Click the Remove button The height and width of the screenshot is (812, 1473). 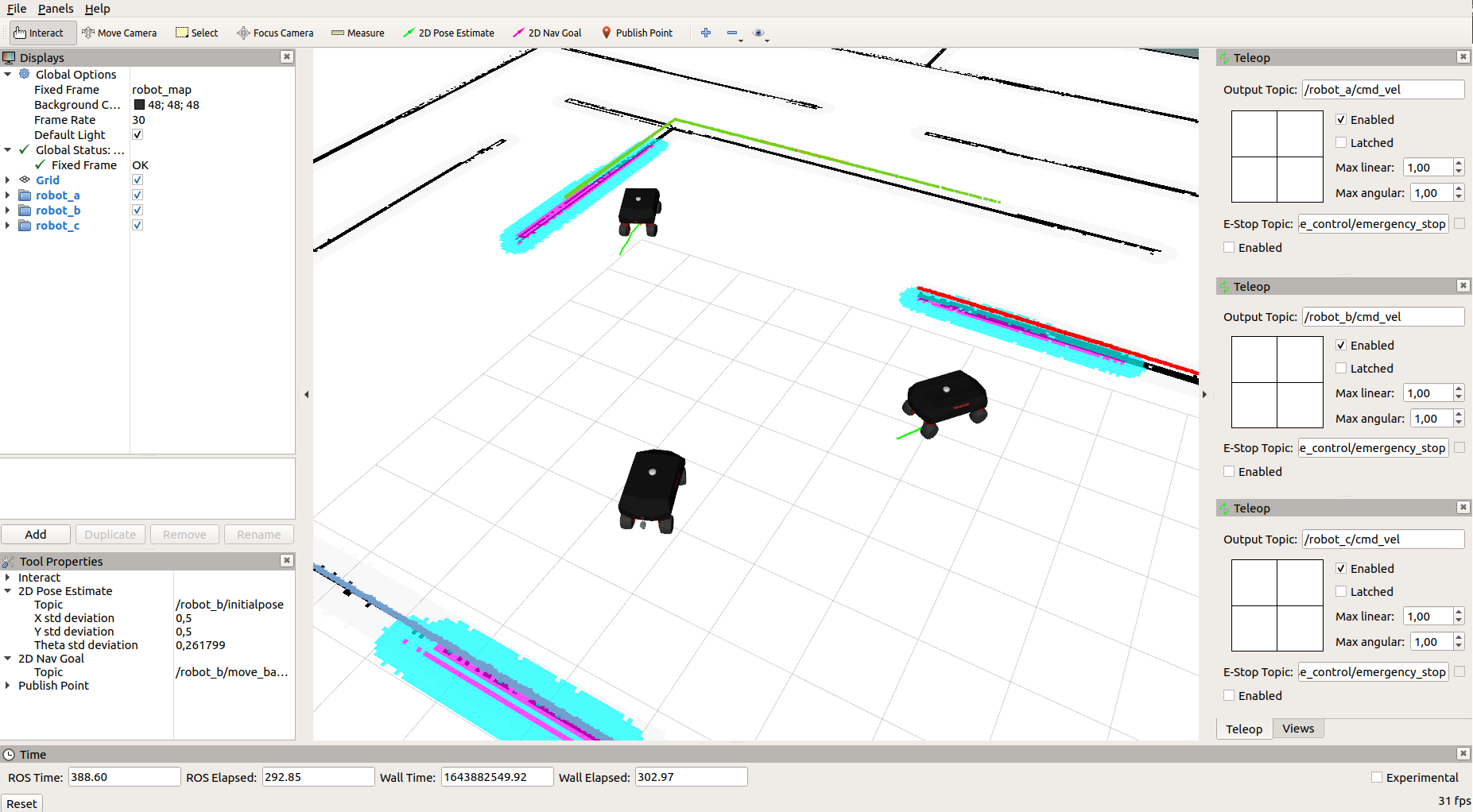(x=184, y=534)
